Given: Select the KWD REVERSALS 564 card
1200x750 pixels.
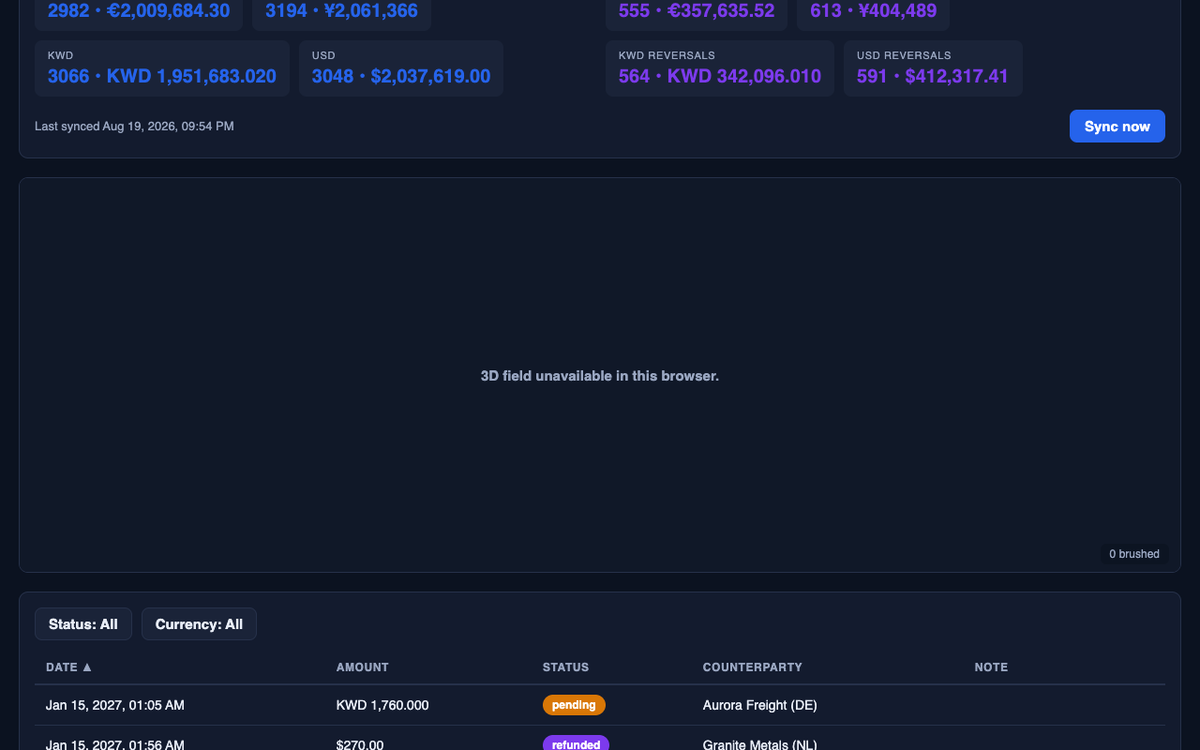Looking at the screenshot, I should click(x=720, y=68).
